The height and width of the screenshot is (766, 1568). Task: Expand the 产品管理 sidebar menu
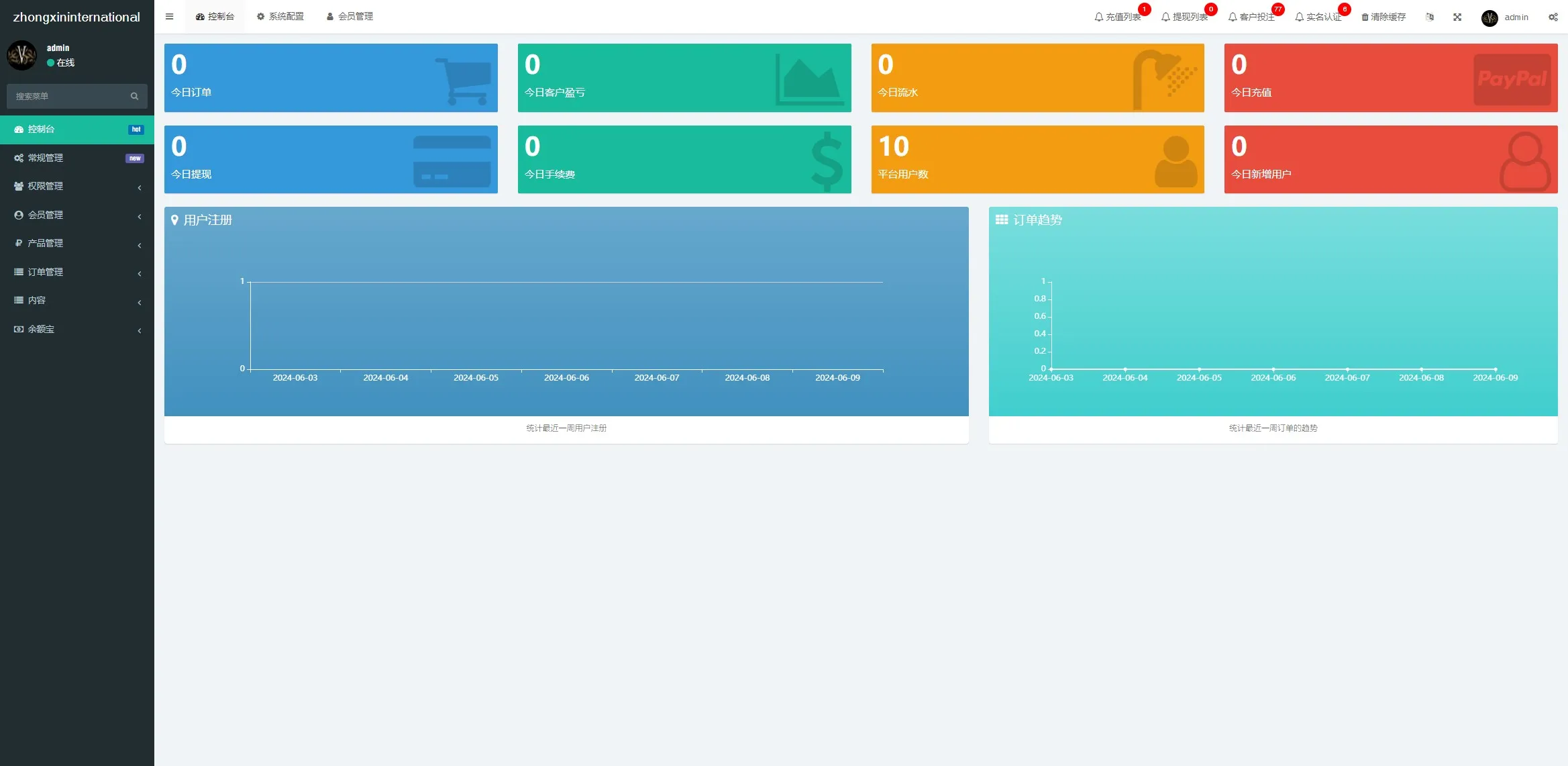coord(76,243)
